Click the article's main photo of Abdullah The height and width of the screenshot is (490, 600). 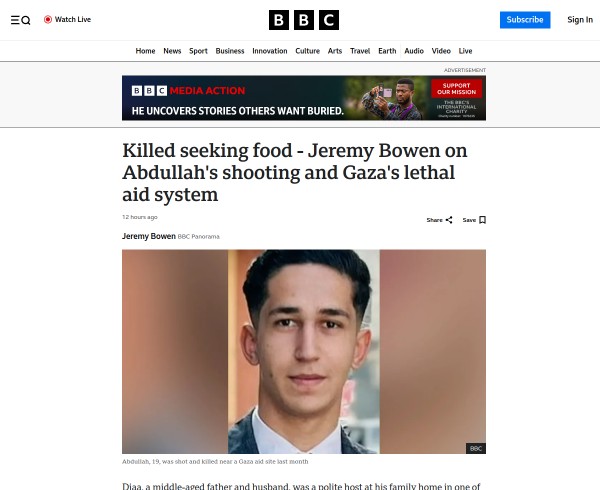point(304,352)
